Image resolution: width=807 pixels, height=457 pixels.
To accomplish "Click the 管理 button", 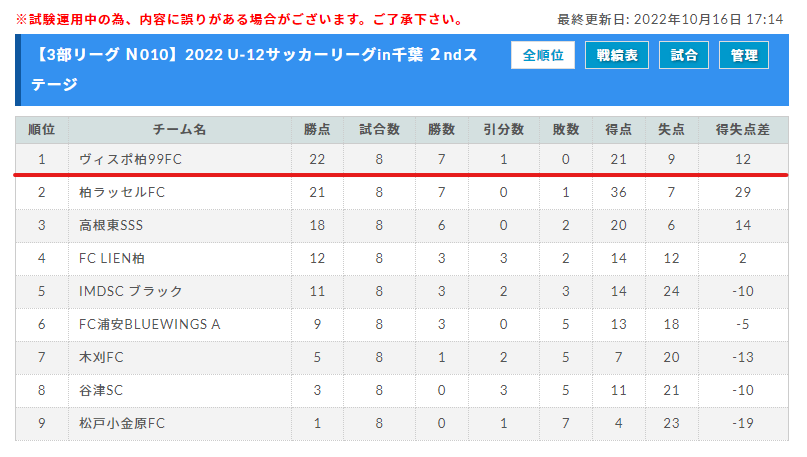I will point(744,55).
